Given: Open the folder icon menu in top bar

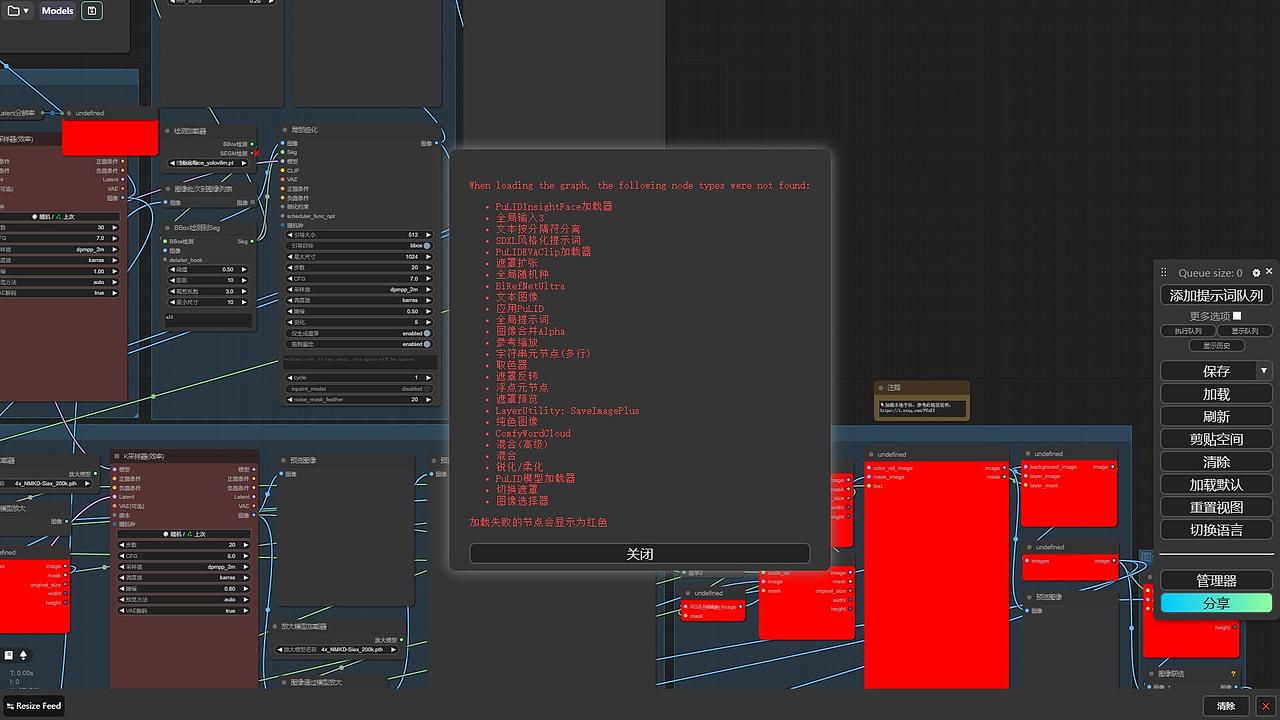Looking at the screenshot, I should pyautogui.click(x=18, y=11).
